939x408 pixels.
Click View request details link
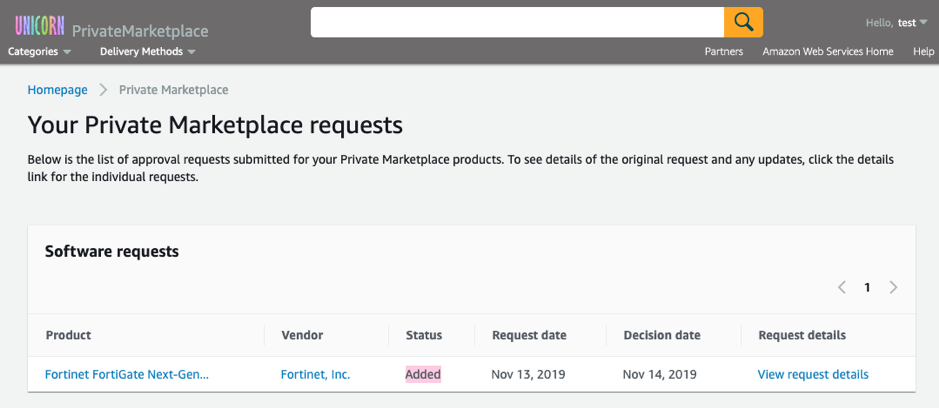coord(813,375)
